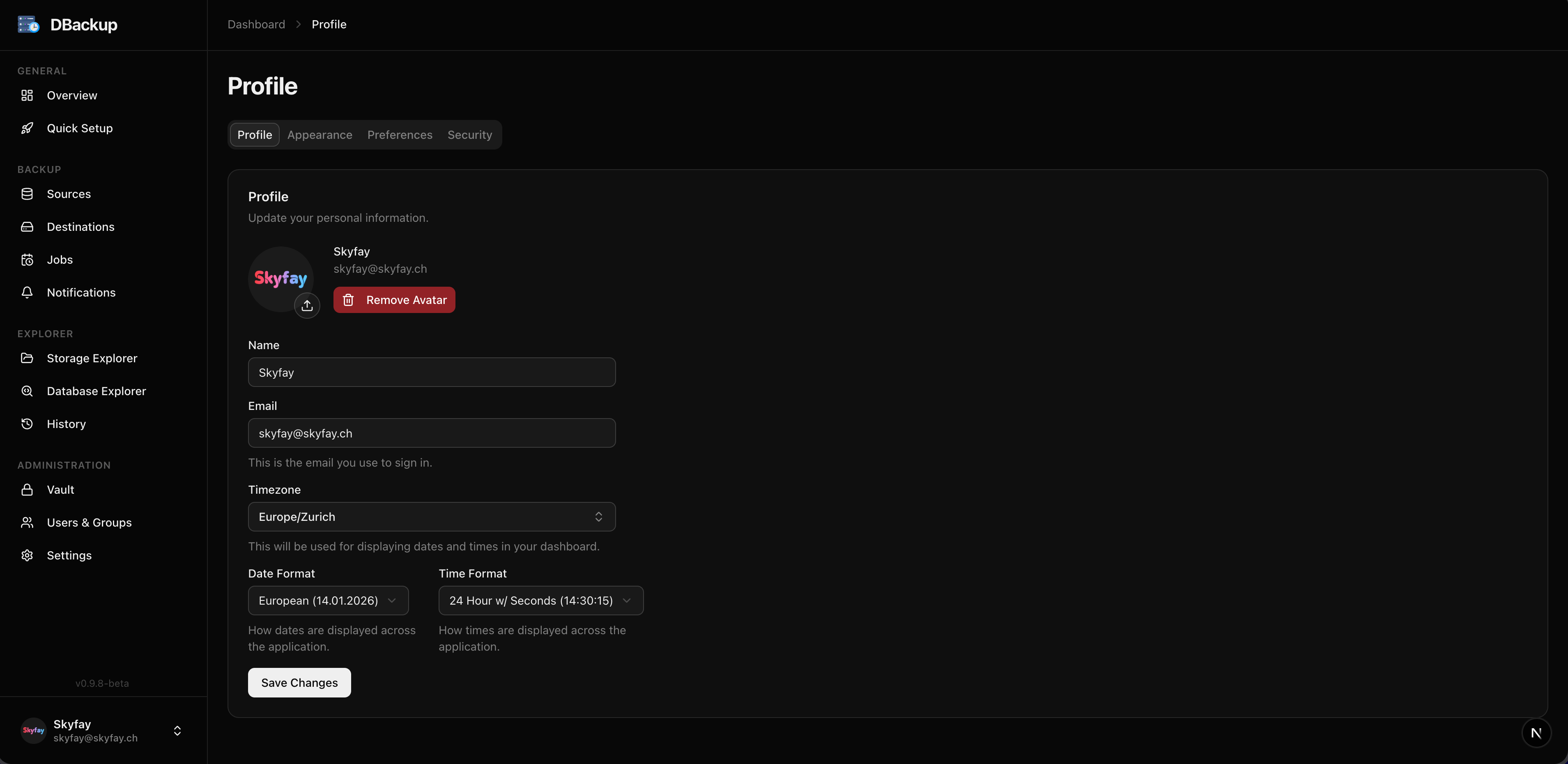
Task: Click the Vault lock icon
Action: [x=28, y=490]
